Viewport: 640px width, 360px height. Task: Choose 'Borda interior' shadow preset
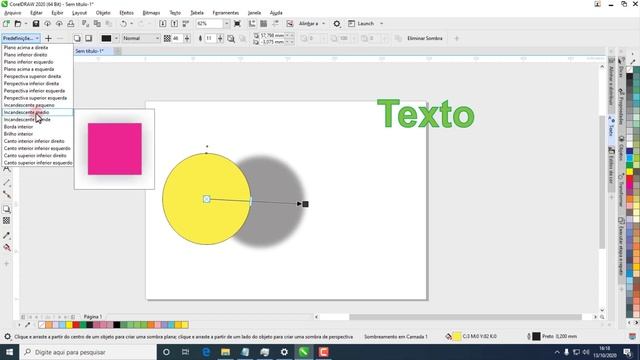[x=37, y=127]
